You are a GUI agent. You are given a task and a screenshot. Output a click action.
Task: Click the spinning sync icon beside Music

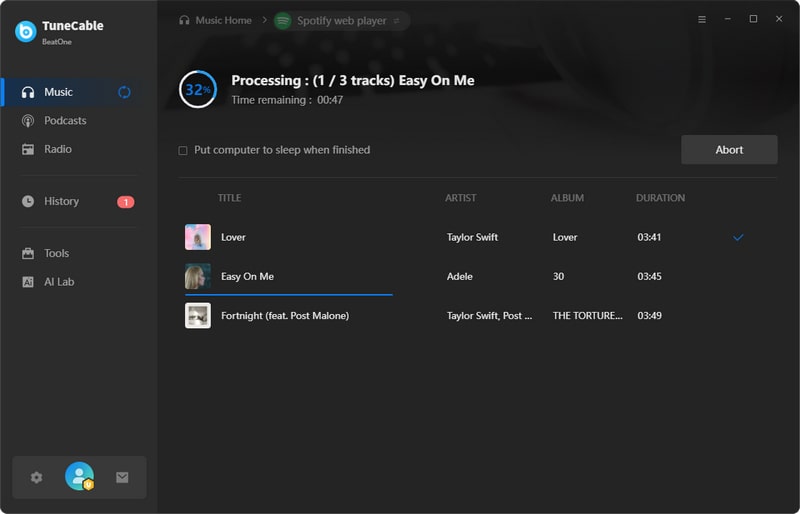pyautogui.click(x=124, y=92)
